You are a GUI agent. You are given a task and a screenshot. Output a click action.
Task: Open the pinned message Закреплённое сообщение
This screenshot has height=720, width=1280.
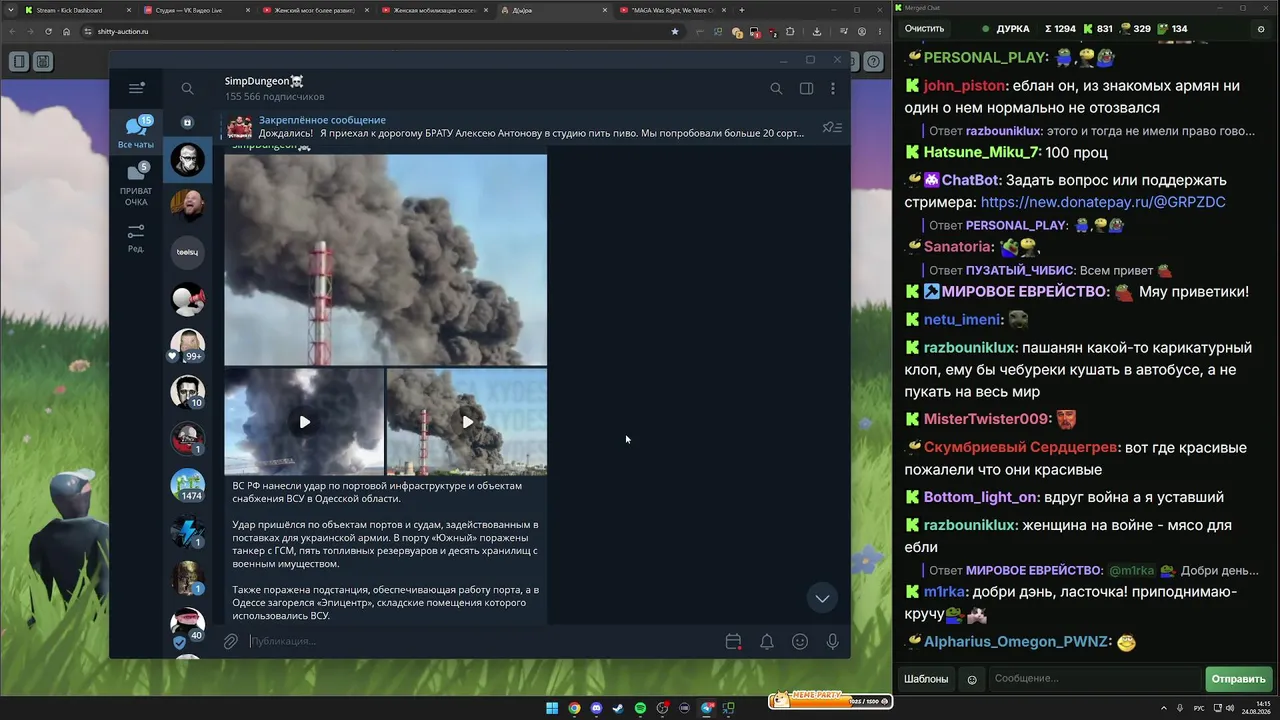pyautogui.click(x=518, y=126)
